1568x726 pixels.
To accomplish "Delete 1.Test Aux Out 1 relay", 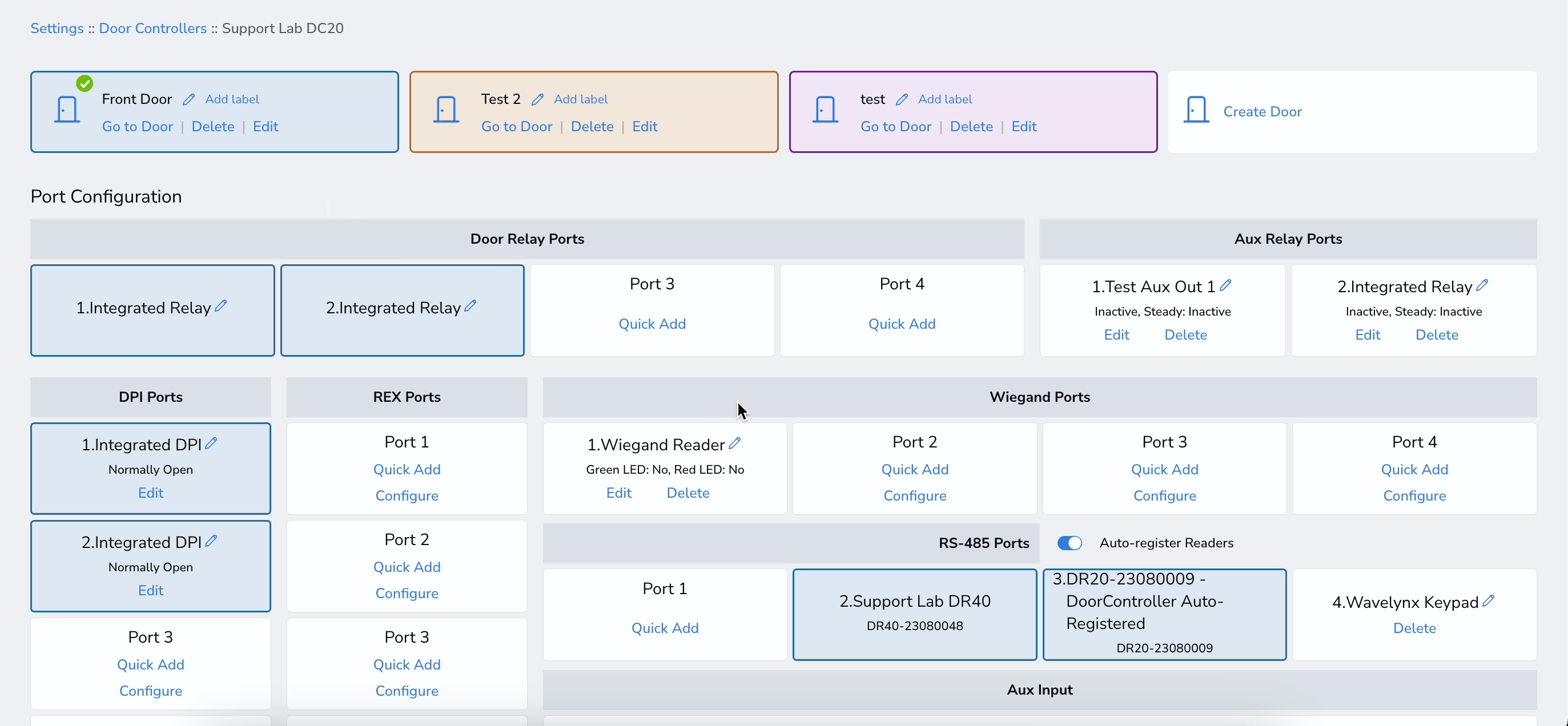I will tap(1186, 334).
